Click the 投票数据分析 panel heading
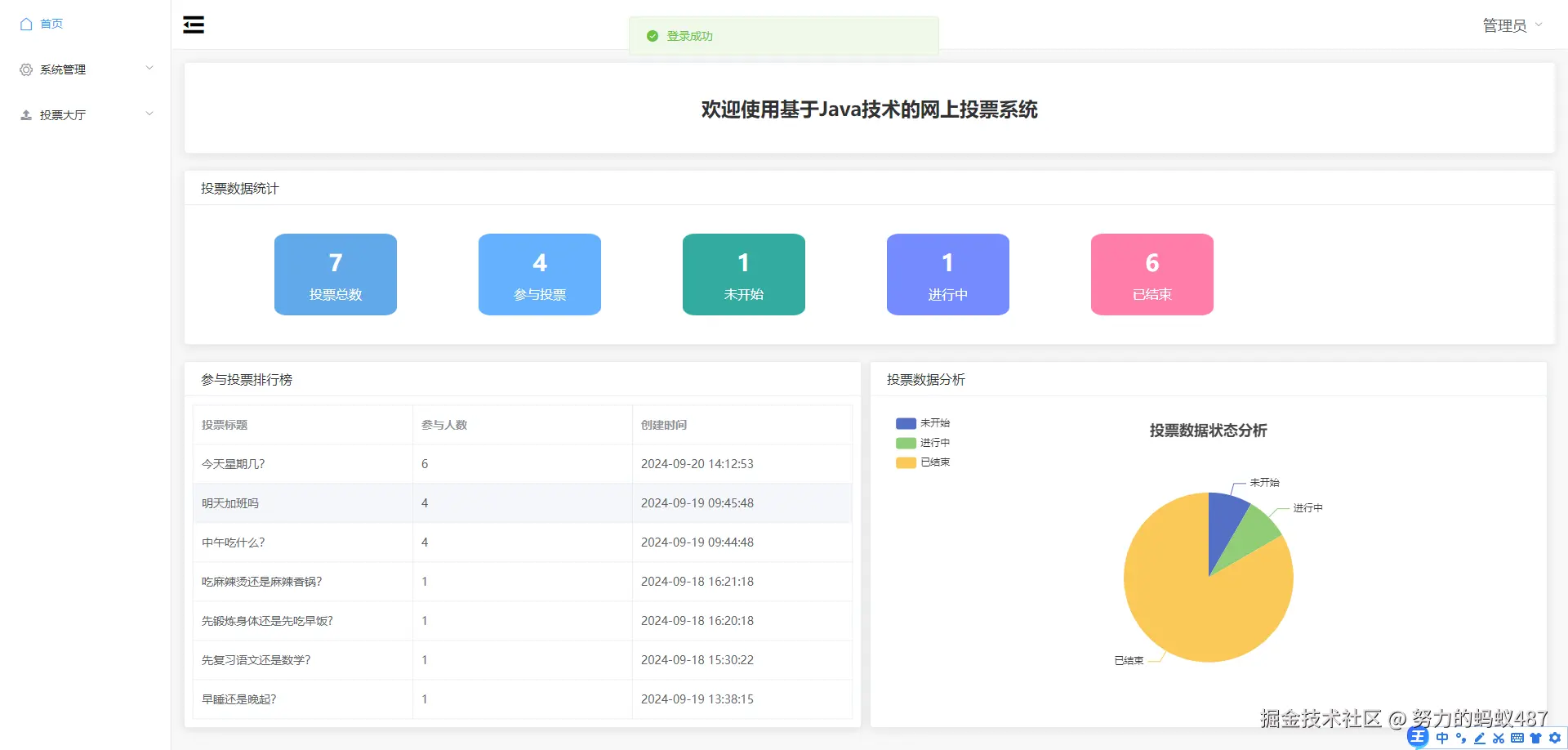The height and width of the screenshot is (750, 1568). click(926, 380)
